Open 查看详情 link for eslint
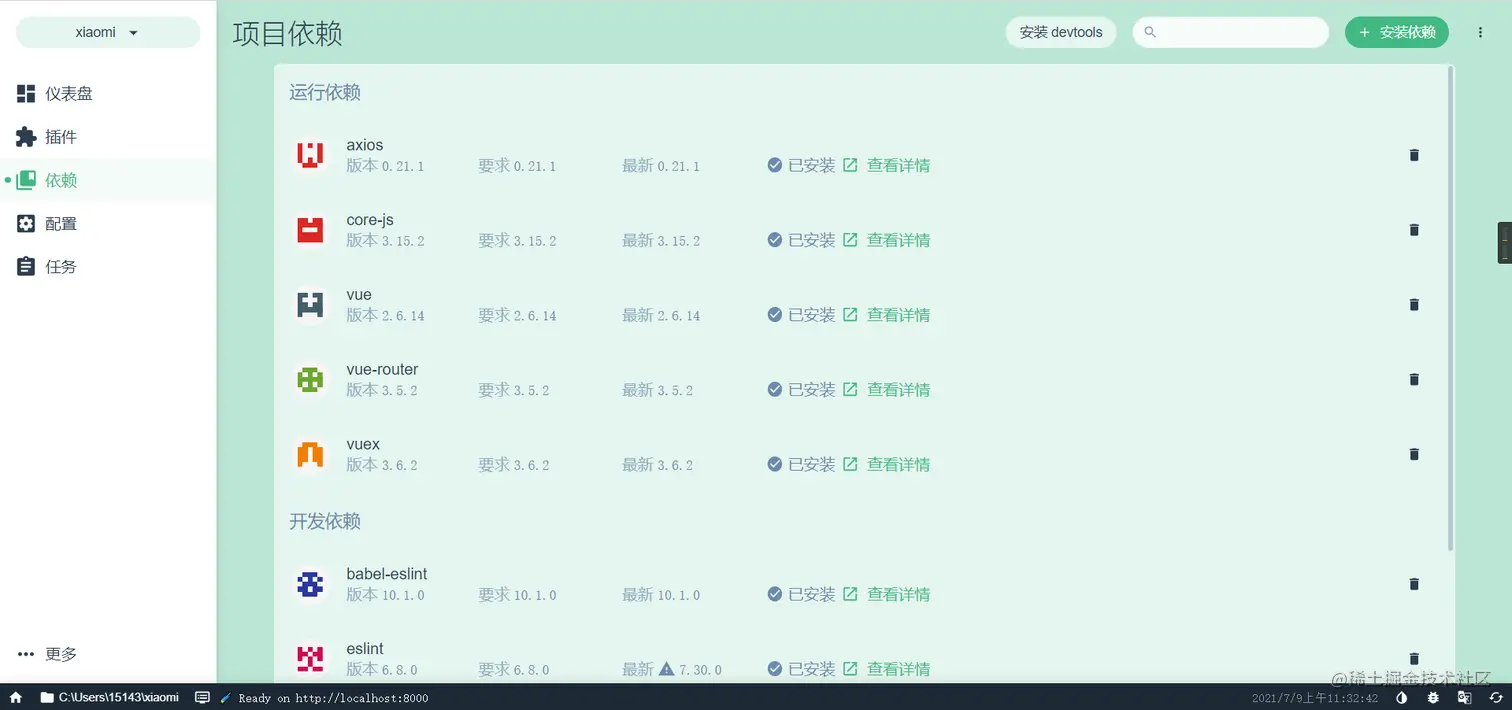 [887, 669]
